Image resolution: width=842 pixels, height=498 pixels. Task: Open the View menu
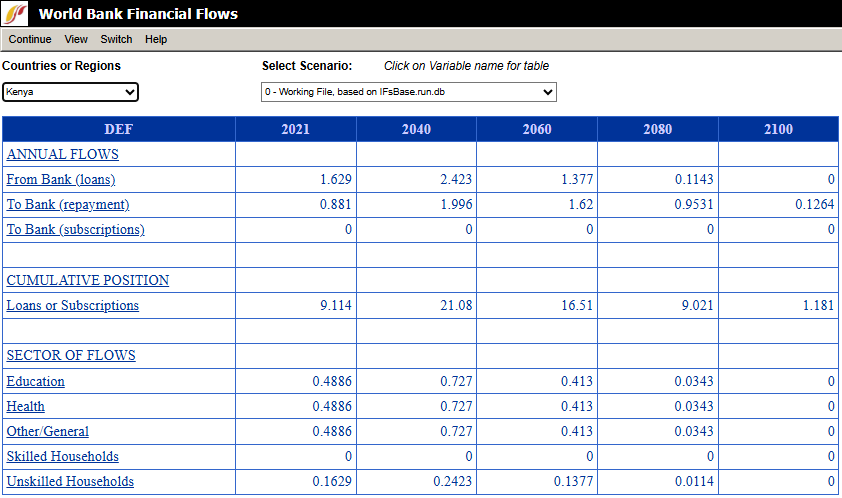76,39
